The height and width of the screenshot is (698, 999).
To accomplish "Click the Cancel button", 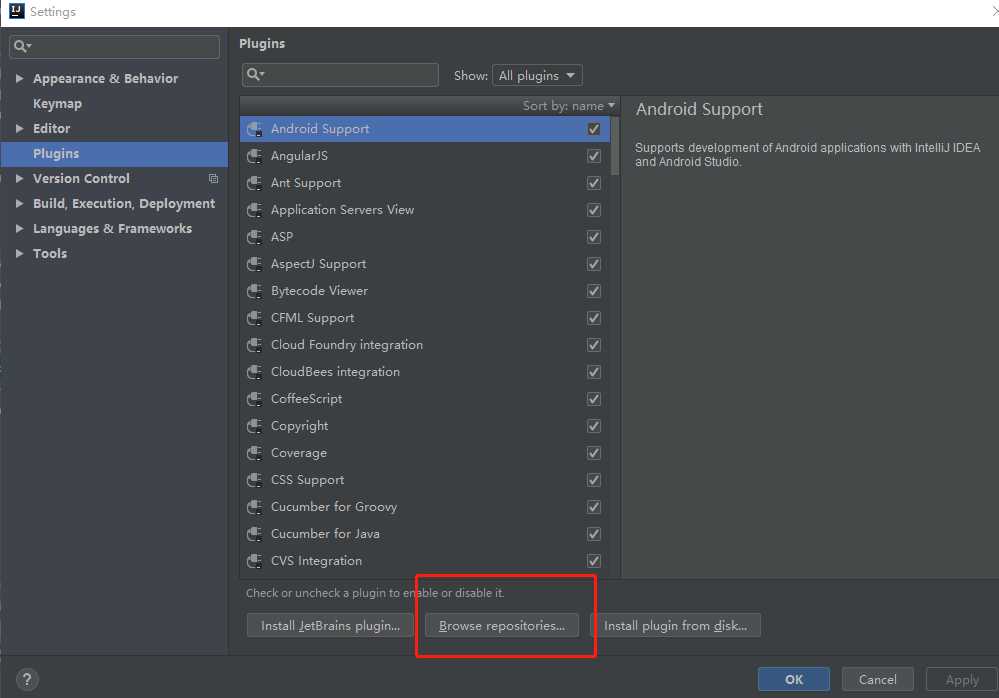I will pyautogui.click(x=877, y=680).
